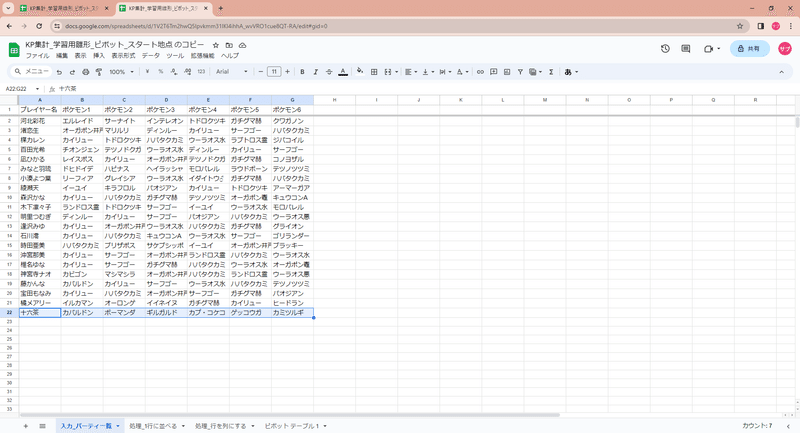This screenshot has width=800, height=433.
Task: Decrease font size with minus button
Action: coord(261,72)
